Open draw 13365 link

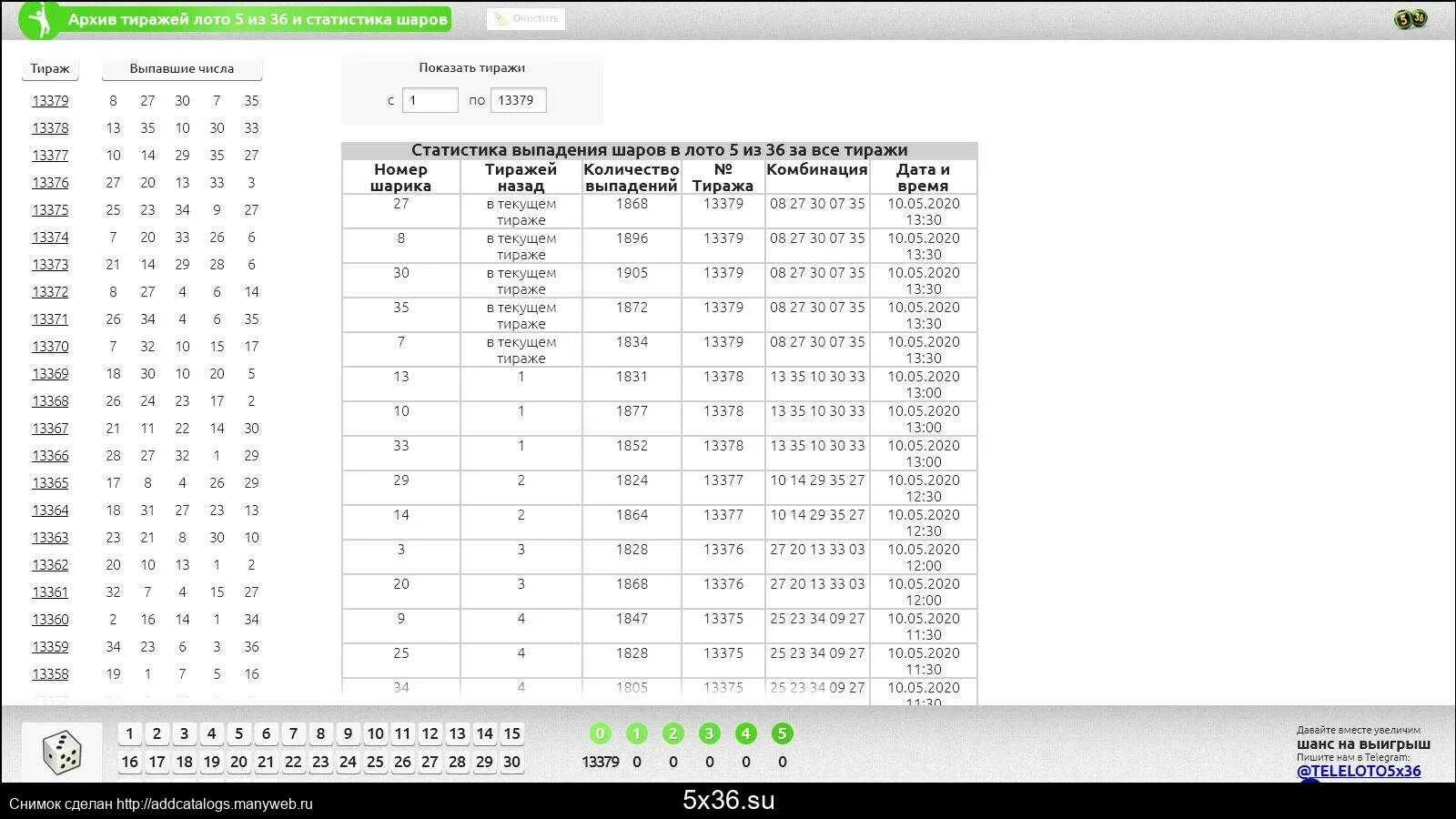pos(50,483)
